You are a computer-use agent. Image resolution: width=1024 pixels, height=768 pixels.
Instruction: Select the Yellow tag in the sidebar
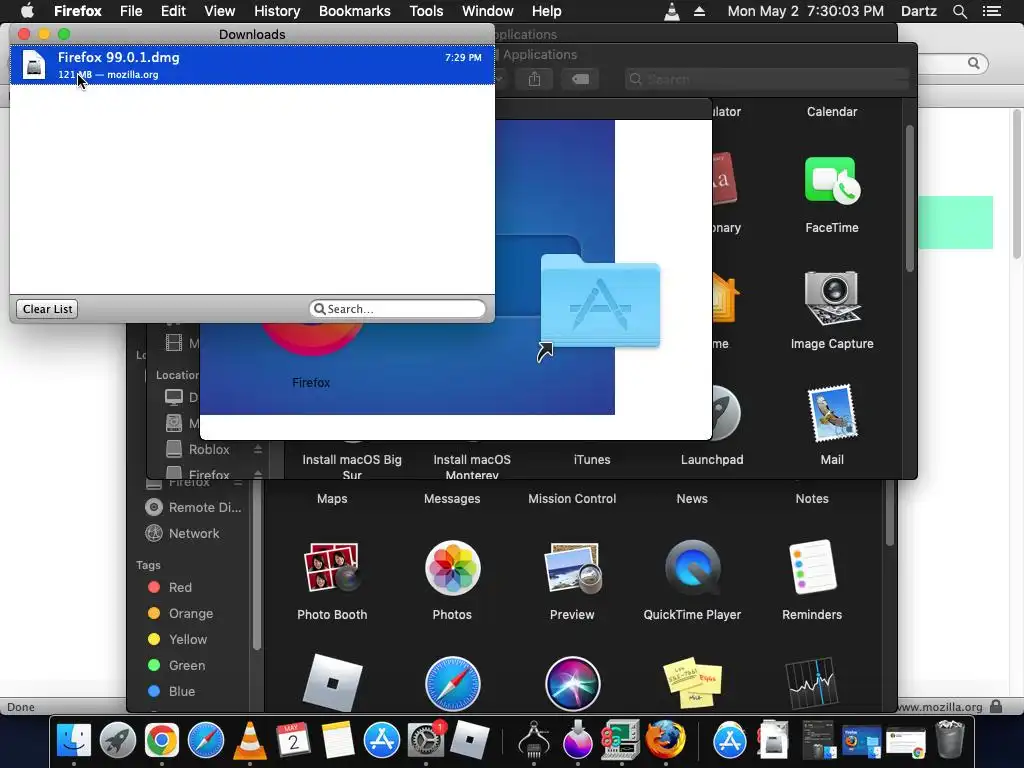[x=177, y=639]
